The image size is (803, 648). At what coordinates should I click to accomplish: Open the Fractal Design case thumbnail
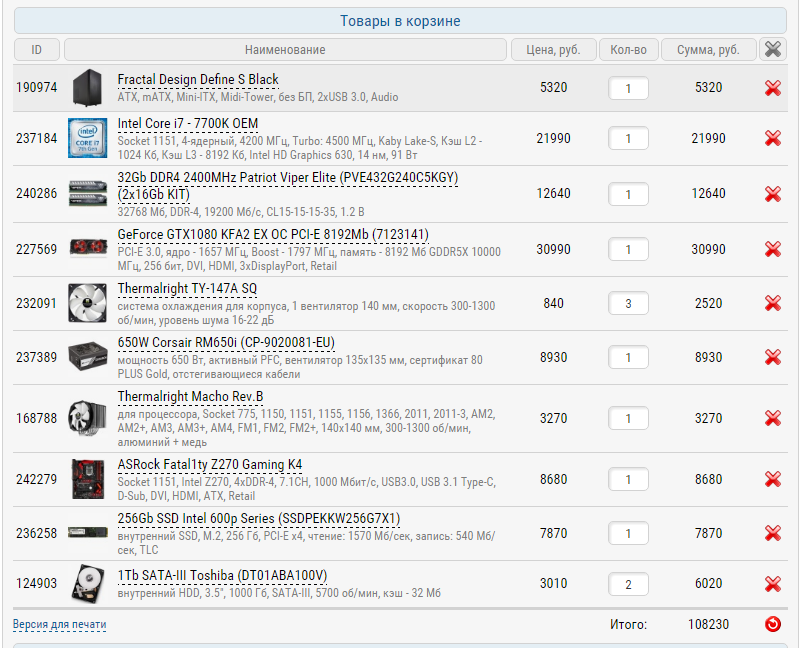tap(87, 88)
